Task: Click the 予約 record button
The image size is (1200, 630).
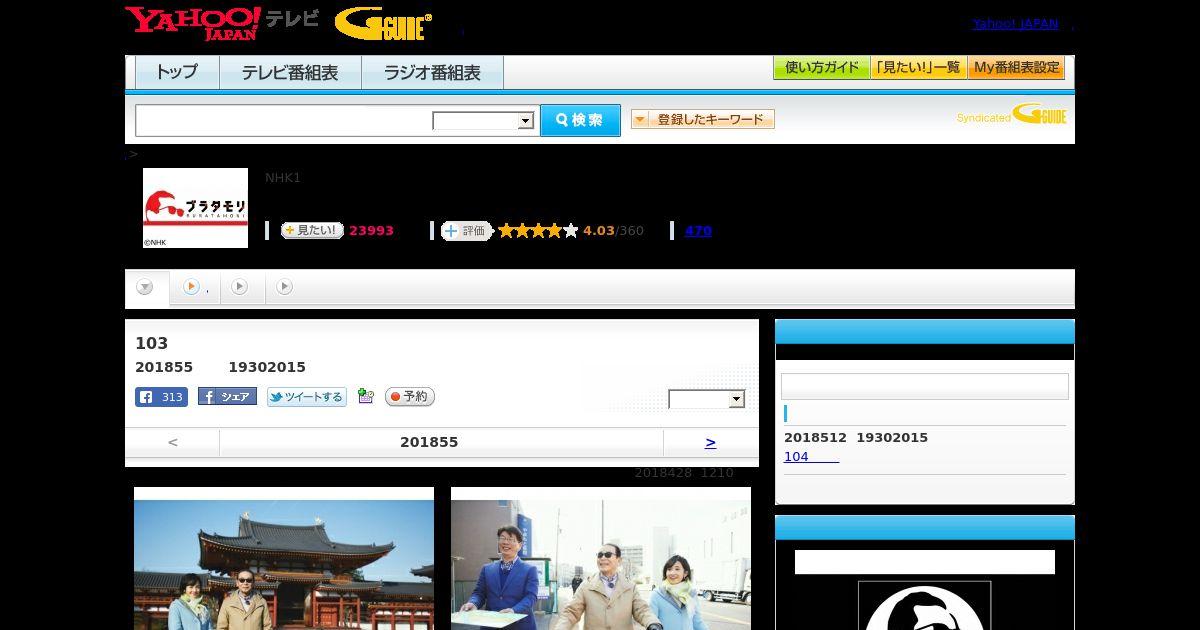Action: 410,397
